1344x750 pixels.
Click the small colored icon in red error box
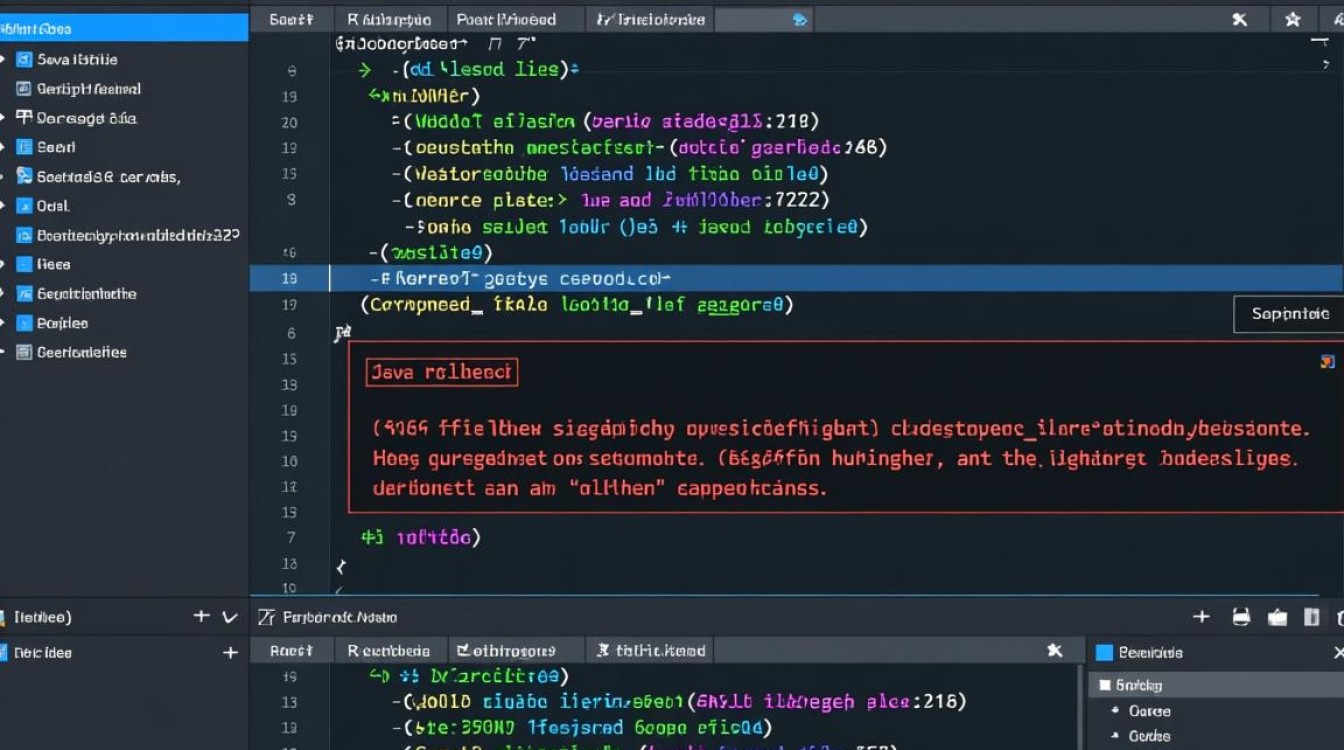1327,362
